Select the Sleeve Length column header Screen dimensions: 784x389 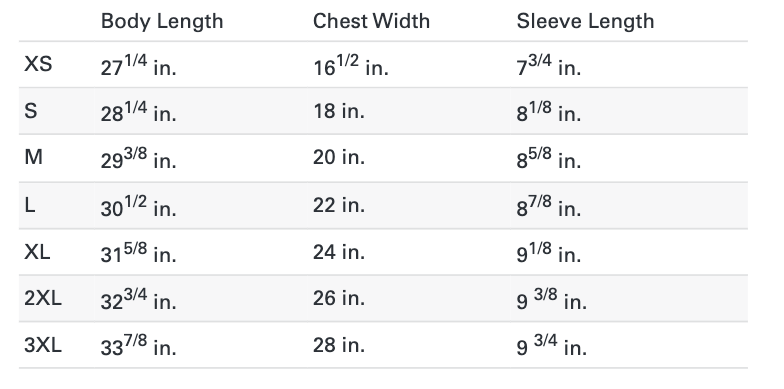(586, 21)
